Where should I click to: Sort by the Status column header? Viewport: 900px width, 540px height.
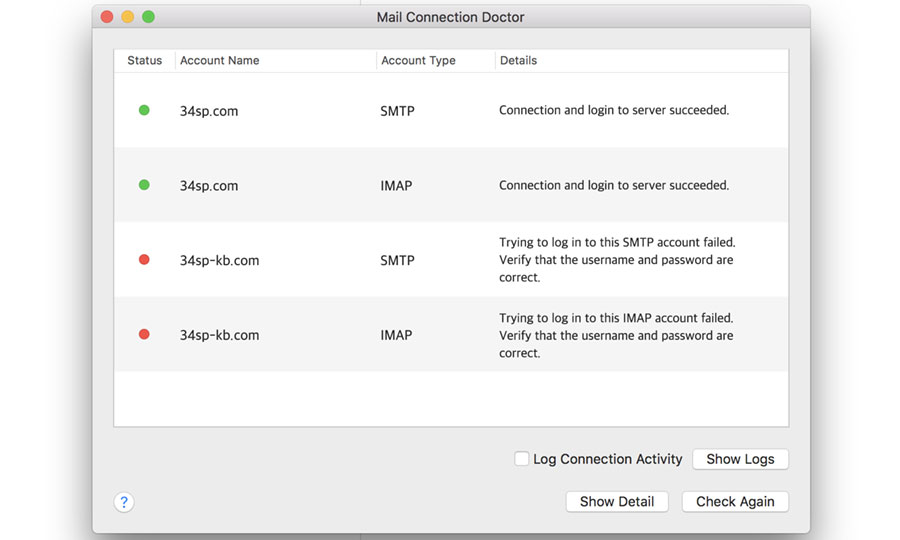tap(145, 60)
